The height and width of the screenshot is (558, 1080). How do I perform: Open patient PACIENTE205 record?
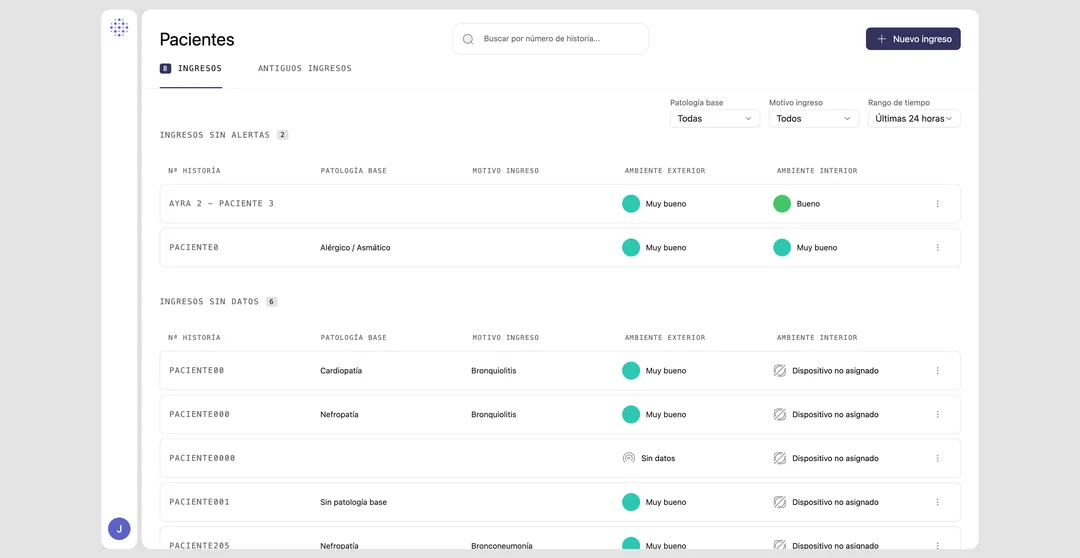[x=560, y=538]
